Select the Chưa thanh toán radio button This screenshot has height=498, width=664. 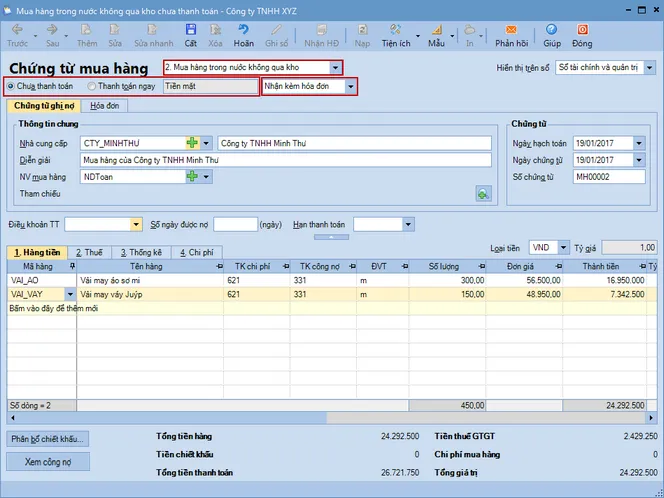[x=11, y=87]
